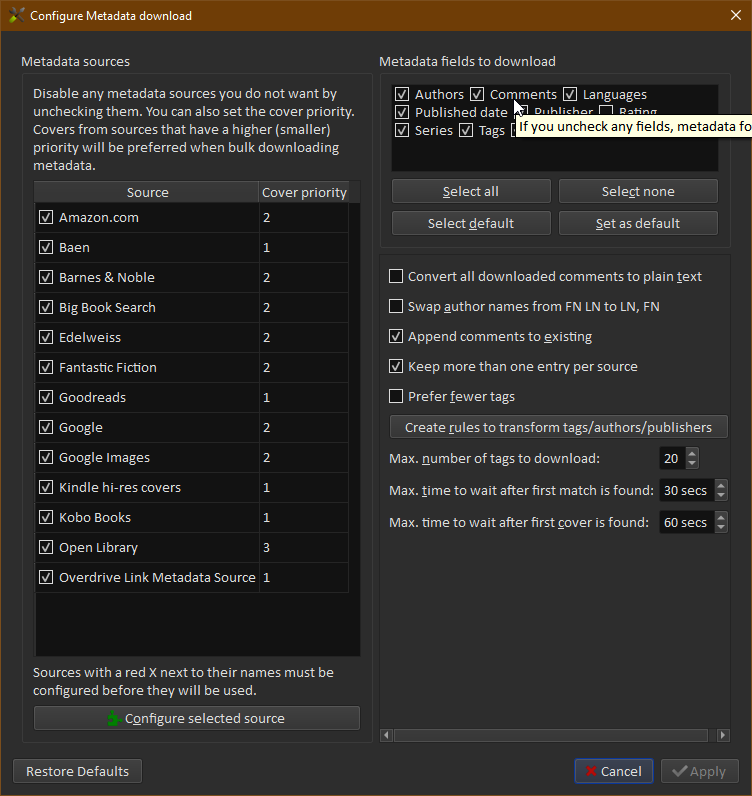
Task: Enable Prefer fewer tags option
Action: pos(396,396)
